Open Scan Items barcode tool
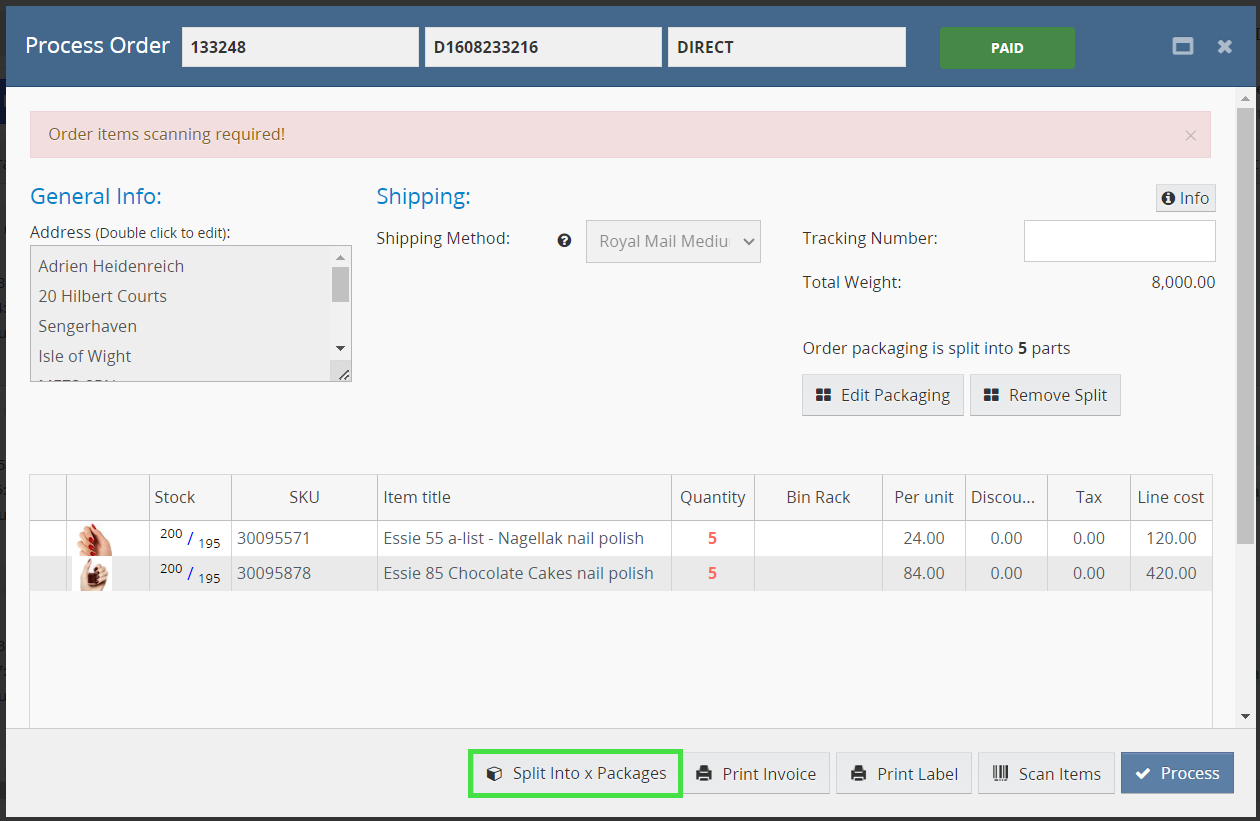 pos(1046,773)
